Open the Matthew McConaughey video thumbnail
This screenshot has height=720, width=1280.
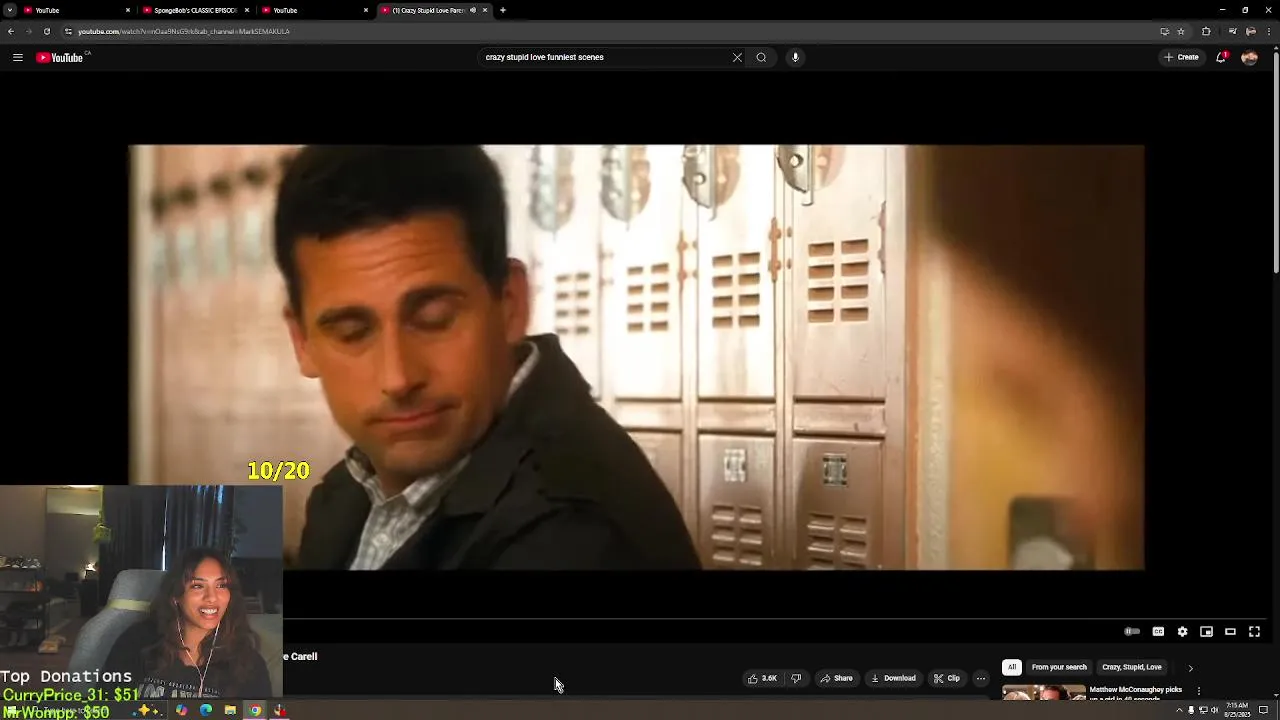1044,692
